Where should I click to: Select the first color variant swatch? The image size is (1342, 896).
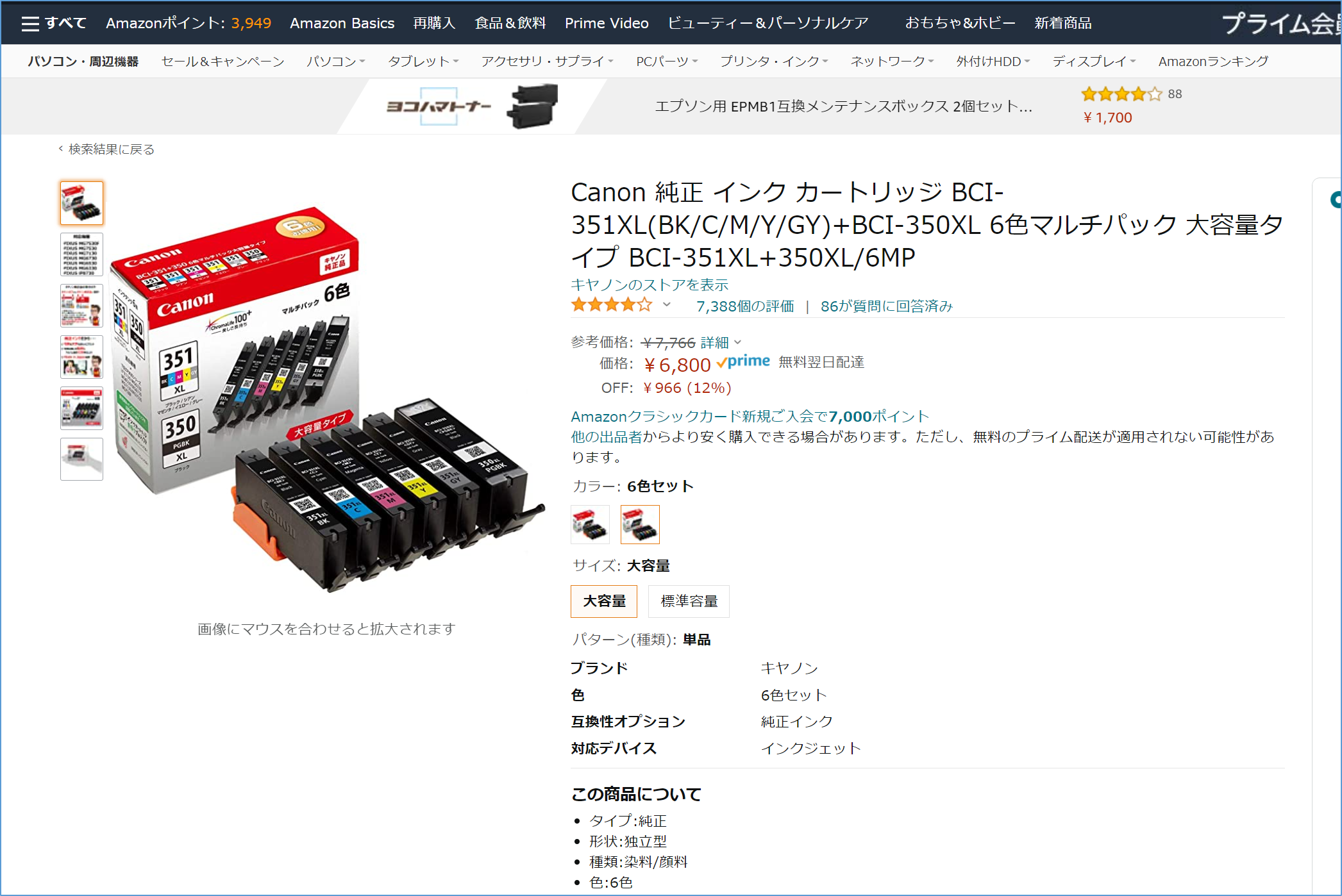point(590,524)
